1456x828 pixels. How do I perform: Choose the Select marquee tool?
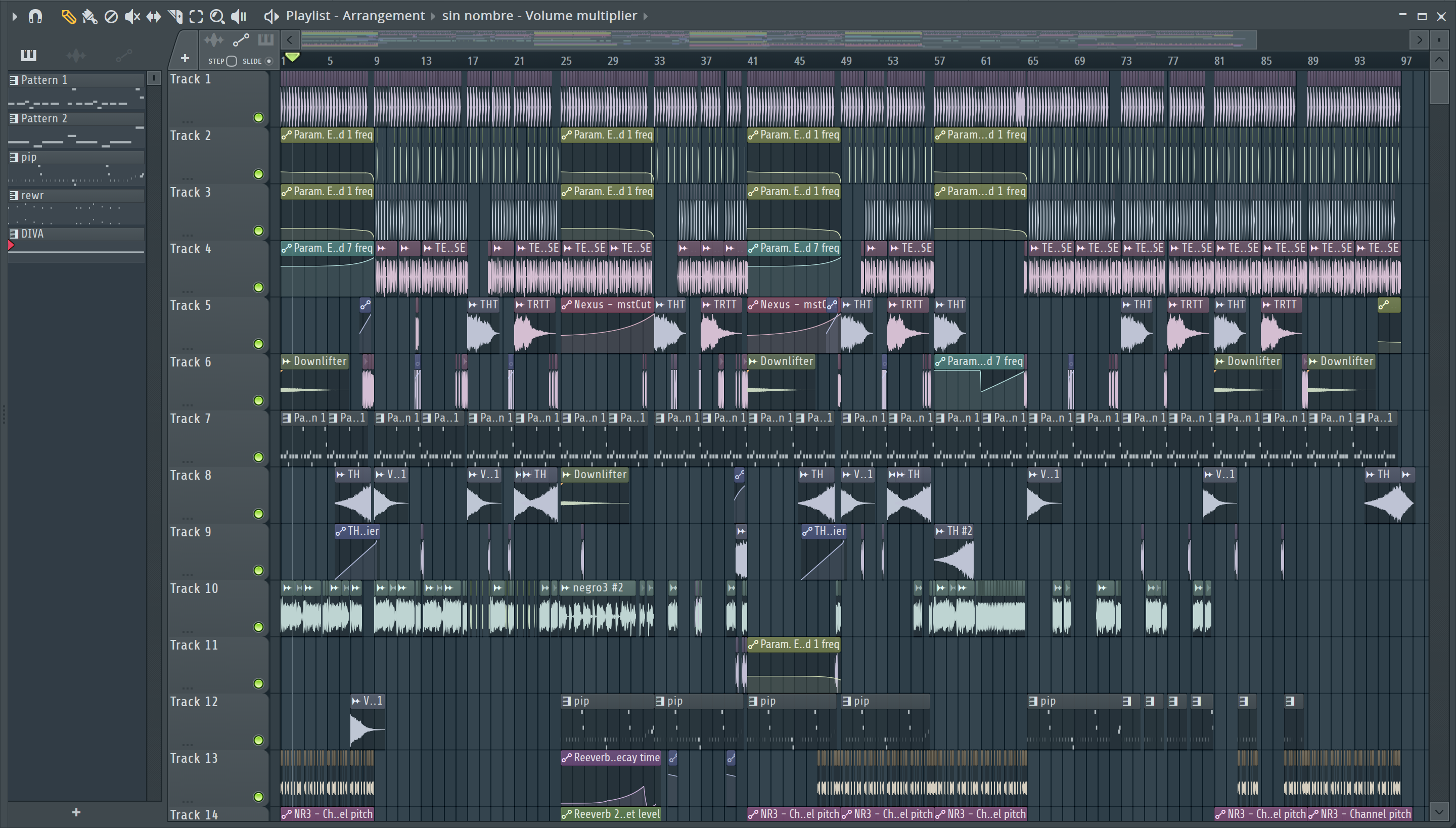pyautogui.click(x=196, y=17)
